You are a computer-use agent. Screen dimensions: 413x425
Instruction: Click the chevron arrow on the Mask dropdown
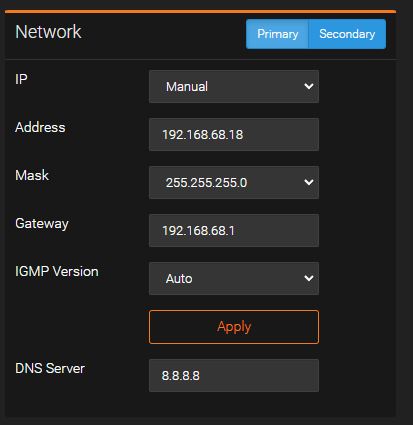(309, 182)
